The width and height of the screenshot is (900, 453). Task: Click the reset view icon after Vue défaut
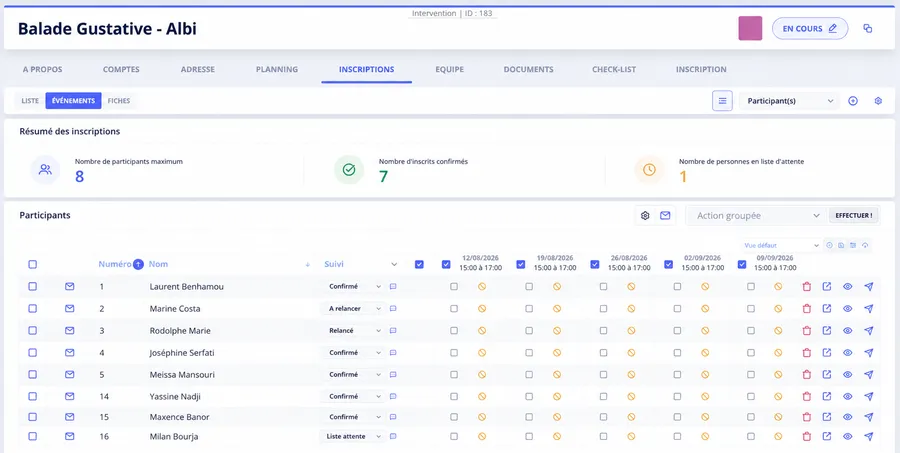point(865,245)
